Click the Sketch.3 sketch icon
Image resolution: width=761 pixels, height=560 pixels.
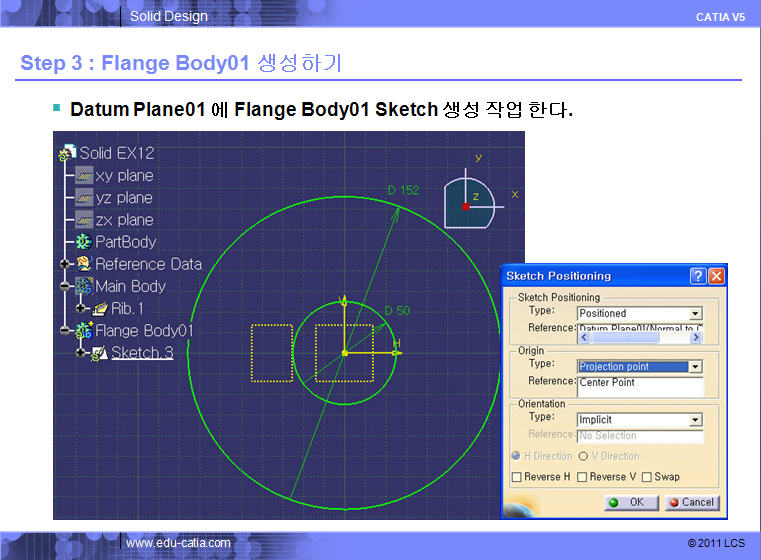99,352
